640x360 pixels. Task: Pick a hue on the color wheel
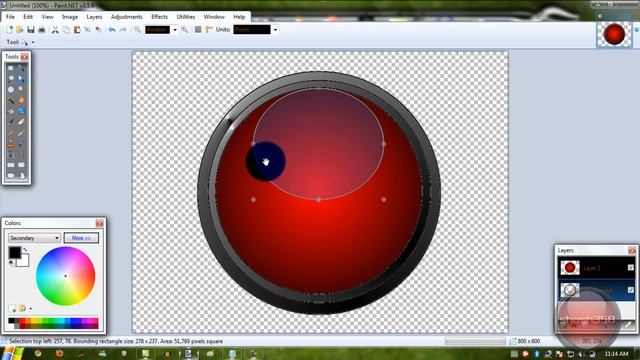pyautogui.click(x=65, y=276)
